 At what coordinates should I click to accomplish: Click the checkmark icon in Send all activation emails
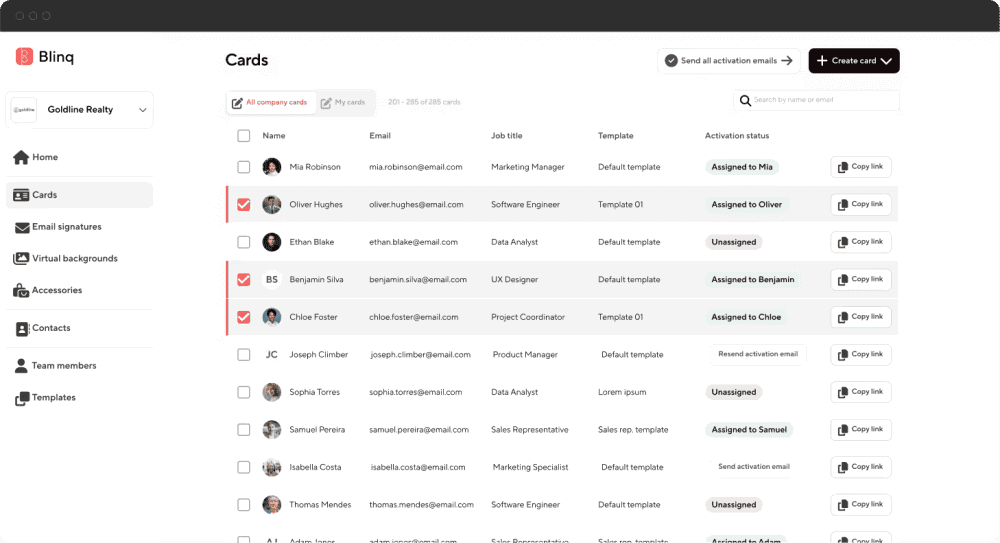tap(671, 61)
